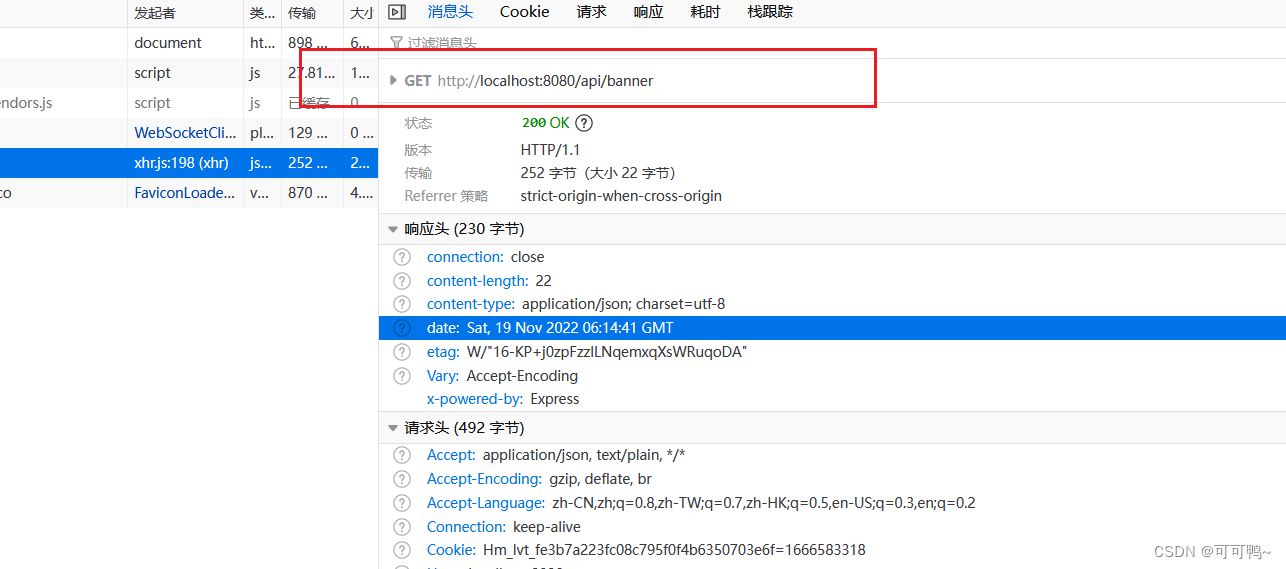Open help icon beside the Accept-Language header
The image size is (1286, 569).
click(402, 503)
